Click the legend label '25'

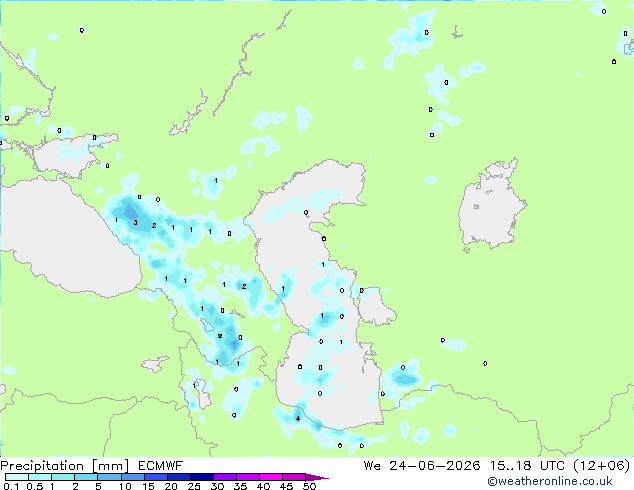(194, 486)
